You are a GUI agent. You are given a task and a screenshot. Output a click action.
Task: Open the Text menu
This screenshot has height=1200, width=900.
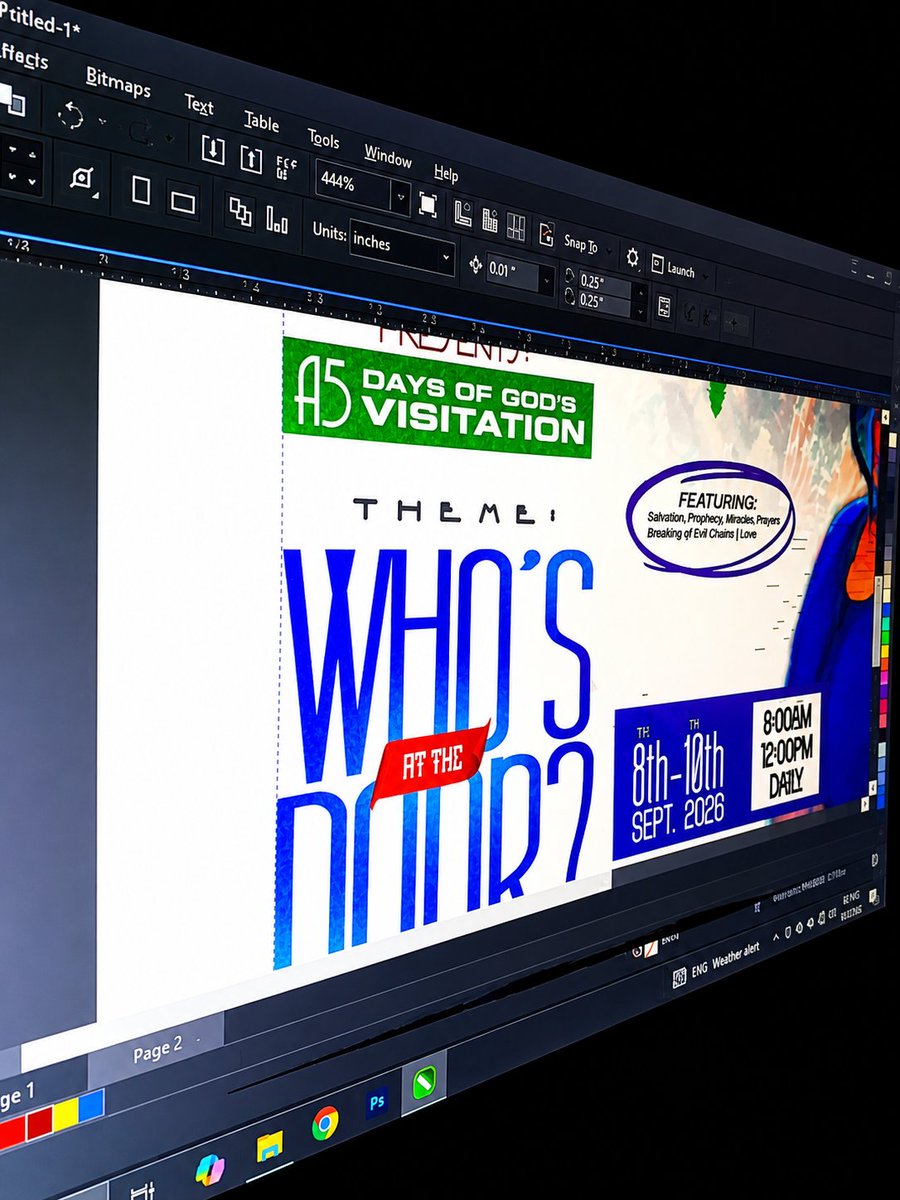[199, 104]
